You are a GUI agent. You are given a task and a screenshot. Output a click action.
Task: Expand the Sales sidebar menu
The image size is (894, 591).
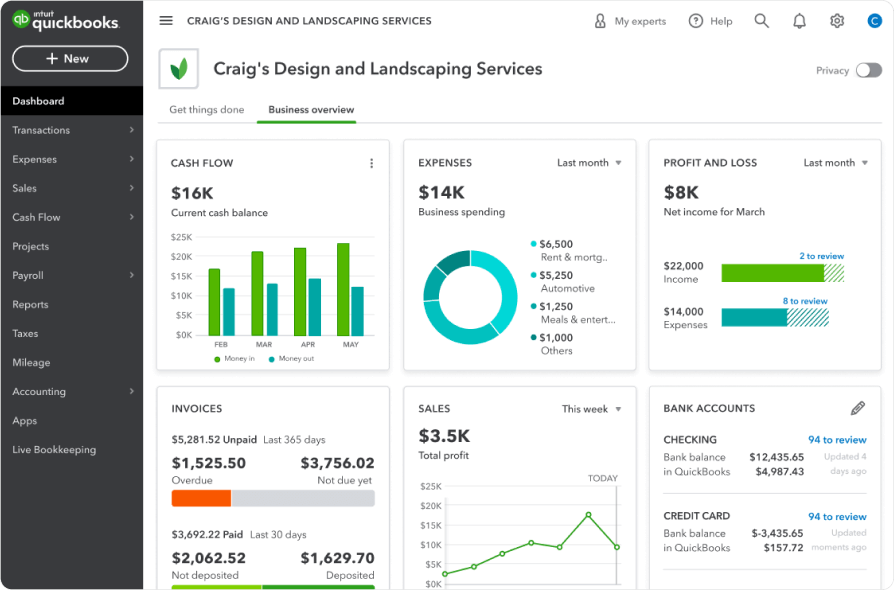pos(72,188)
